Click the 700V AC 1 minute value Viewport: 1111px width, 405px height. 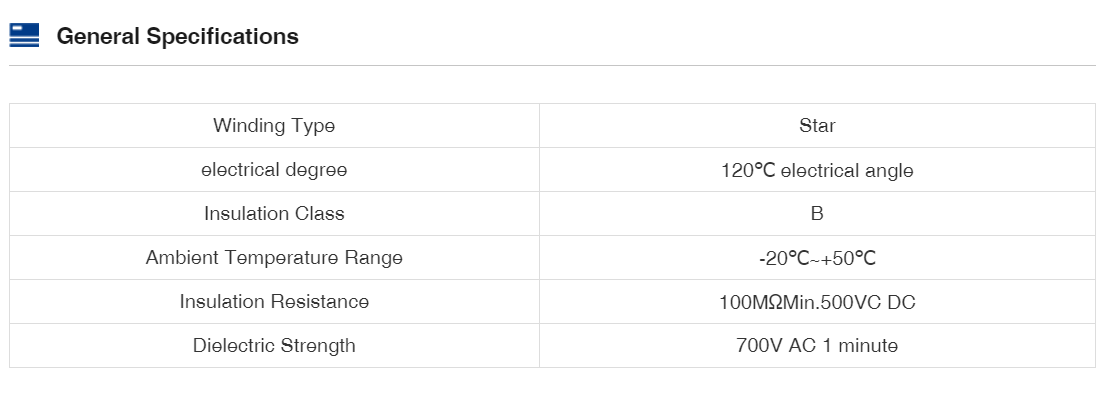click(x=817, y=346)
